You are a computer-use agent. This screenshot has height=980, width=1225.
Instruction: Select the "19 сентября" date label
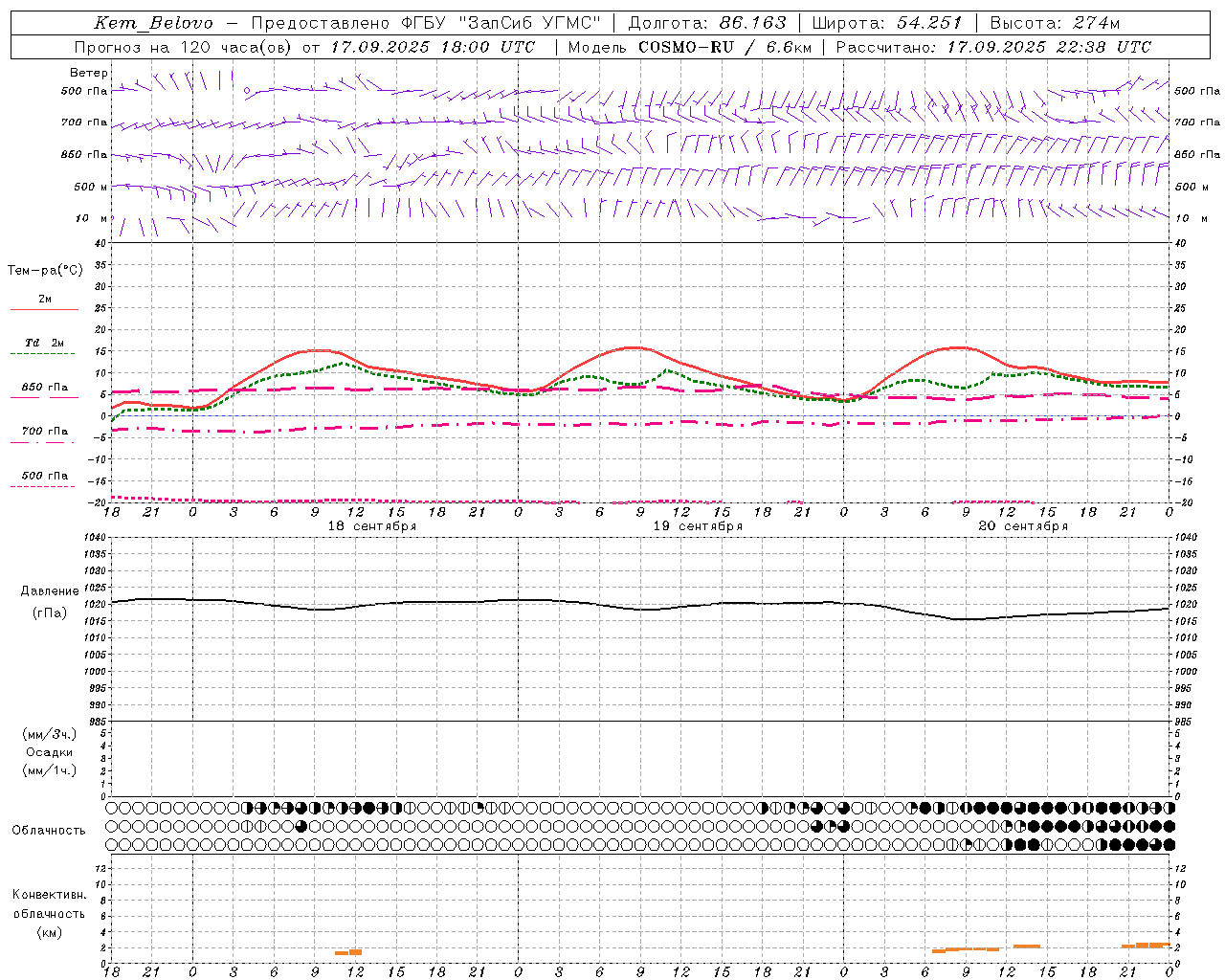pyautogui.click(x=698, y=525)
